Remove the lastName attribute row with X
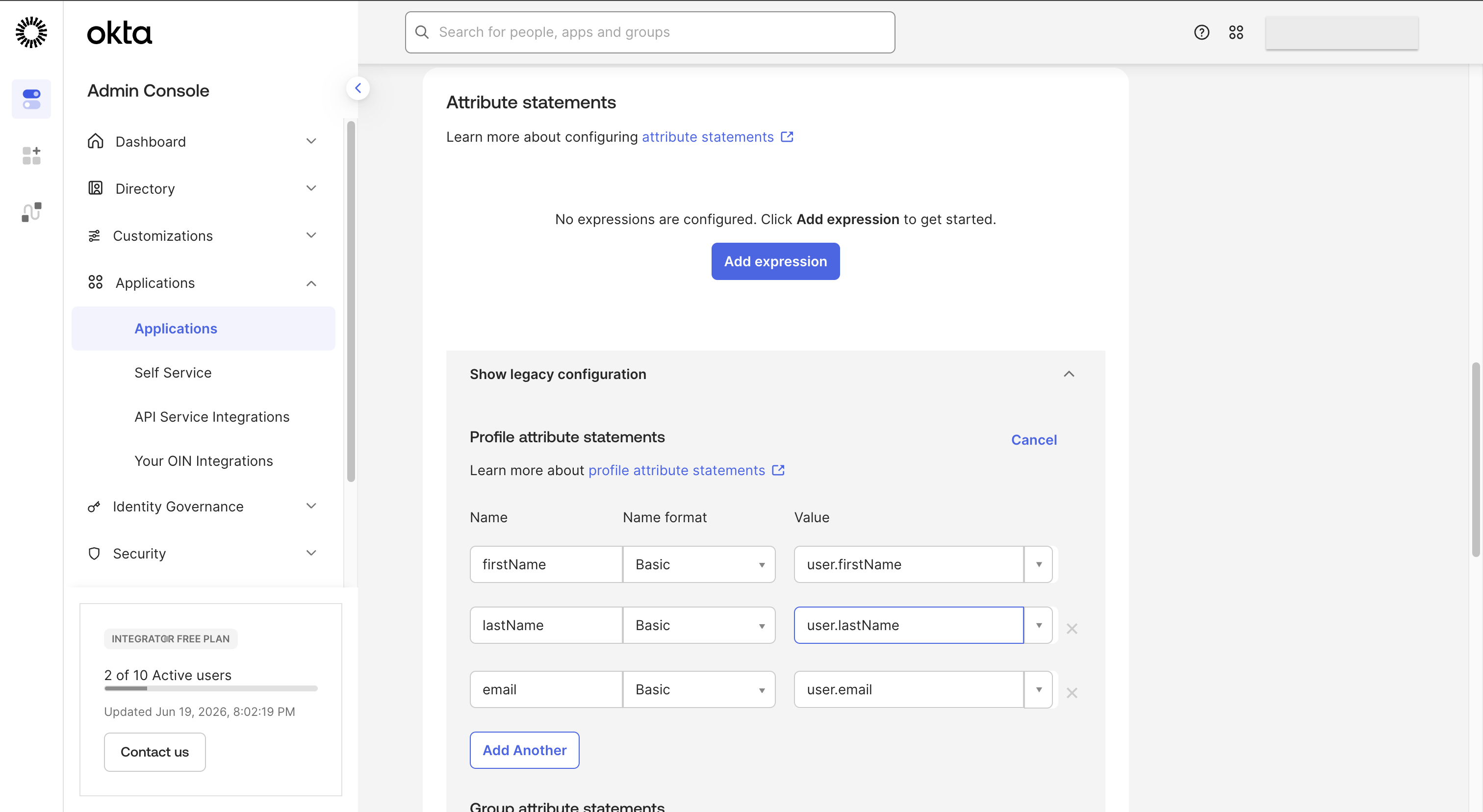Viewport: 1483px width, 812px height. 1072,629
